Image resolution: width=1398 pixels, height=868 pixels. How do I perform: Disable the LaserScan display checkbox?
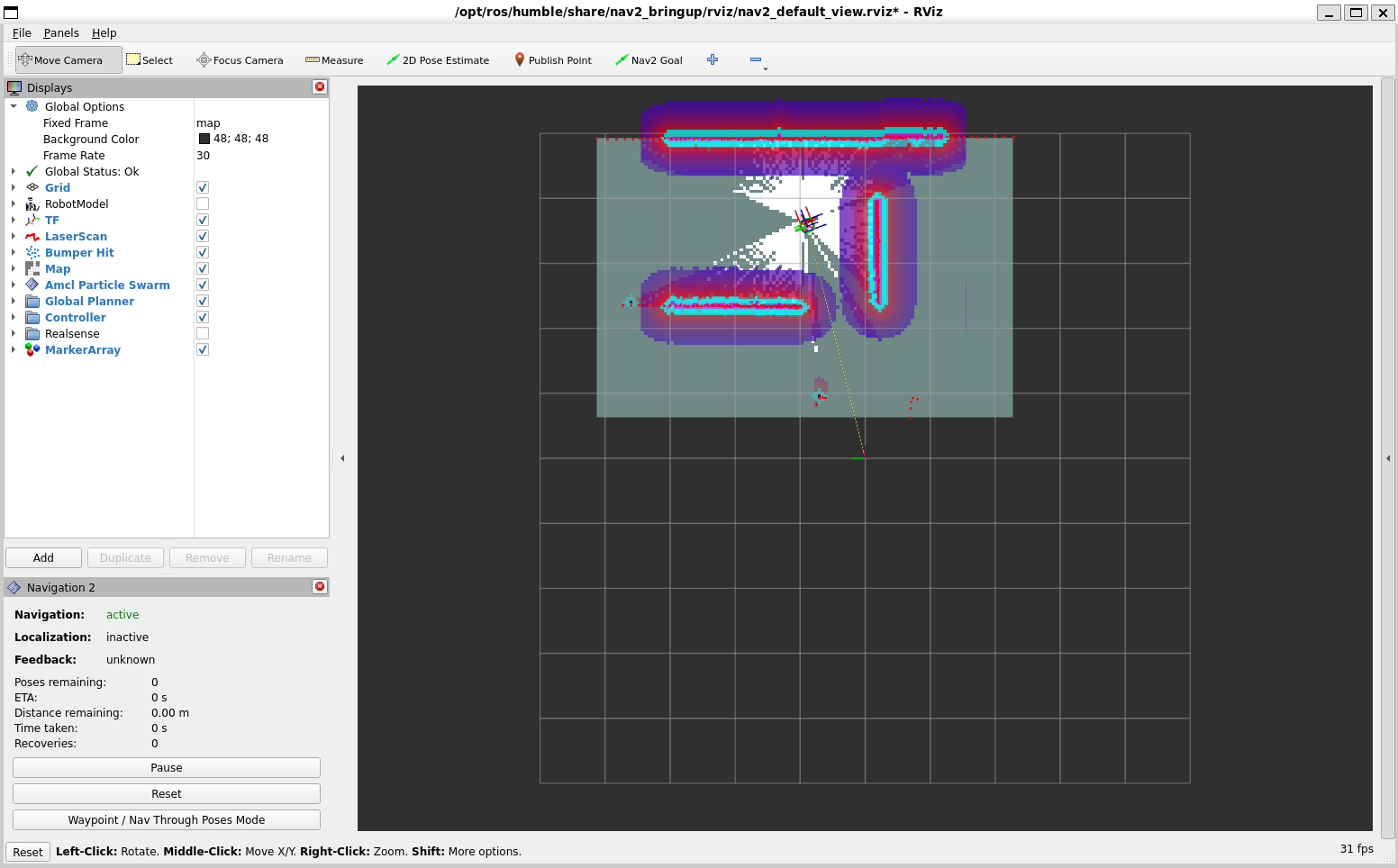[203, 237]
